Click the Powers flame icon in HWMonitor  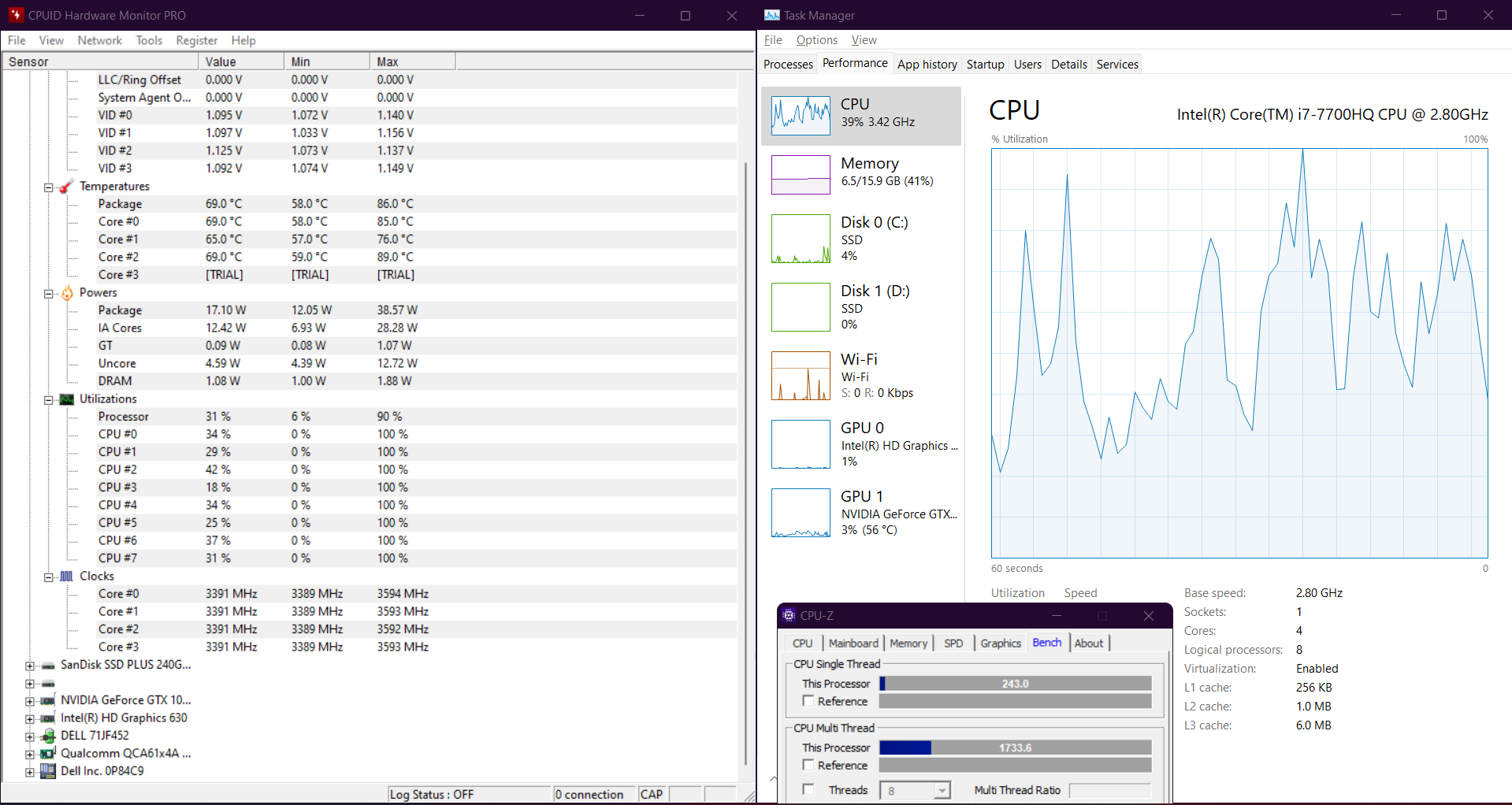[67, 293]
